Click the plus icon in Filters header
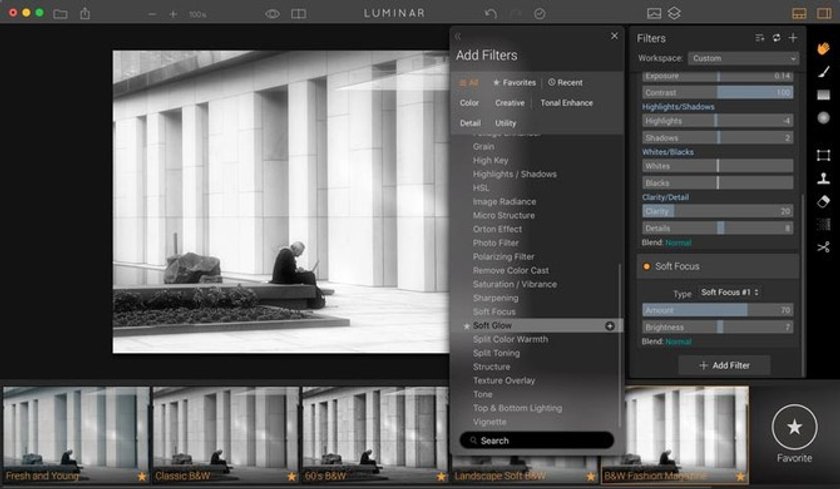This screenshot has height=489, width=840. (x=793, y=37)
